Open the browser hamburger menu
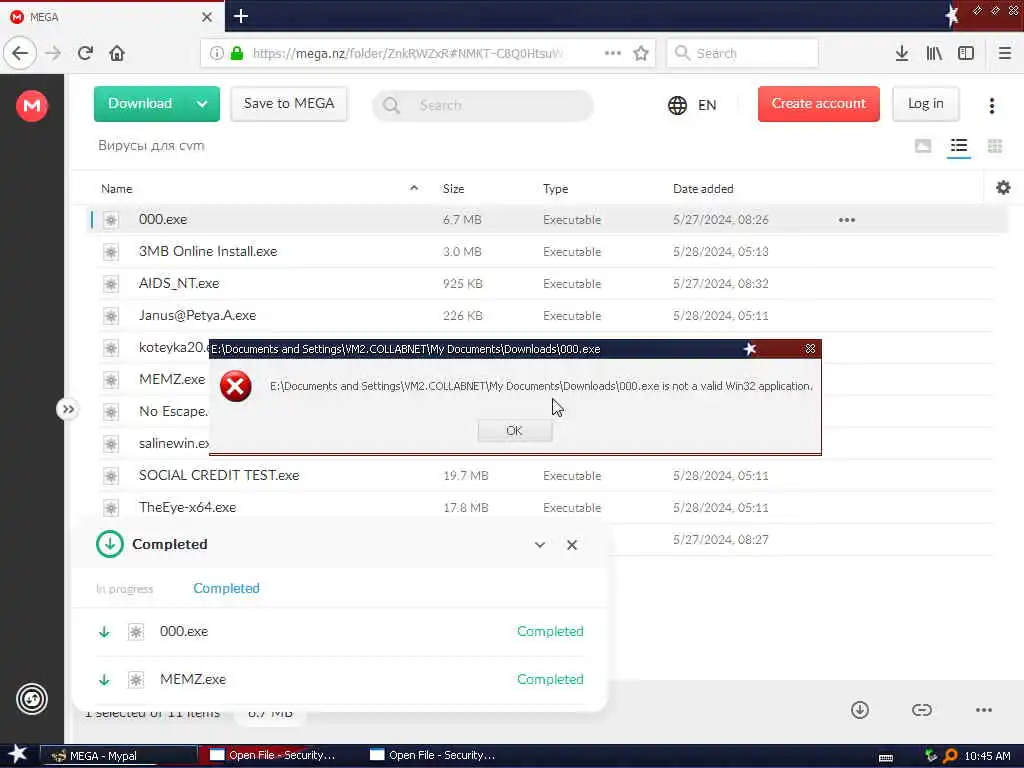Screen dimensions: 1024x768 pos(1004,53)
